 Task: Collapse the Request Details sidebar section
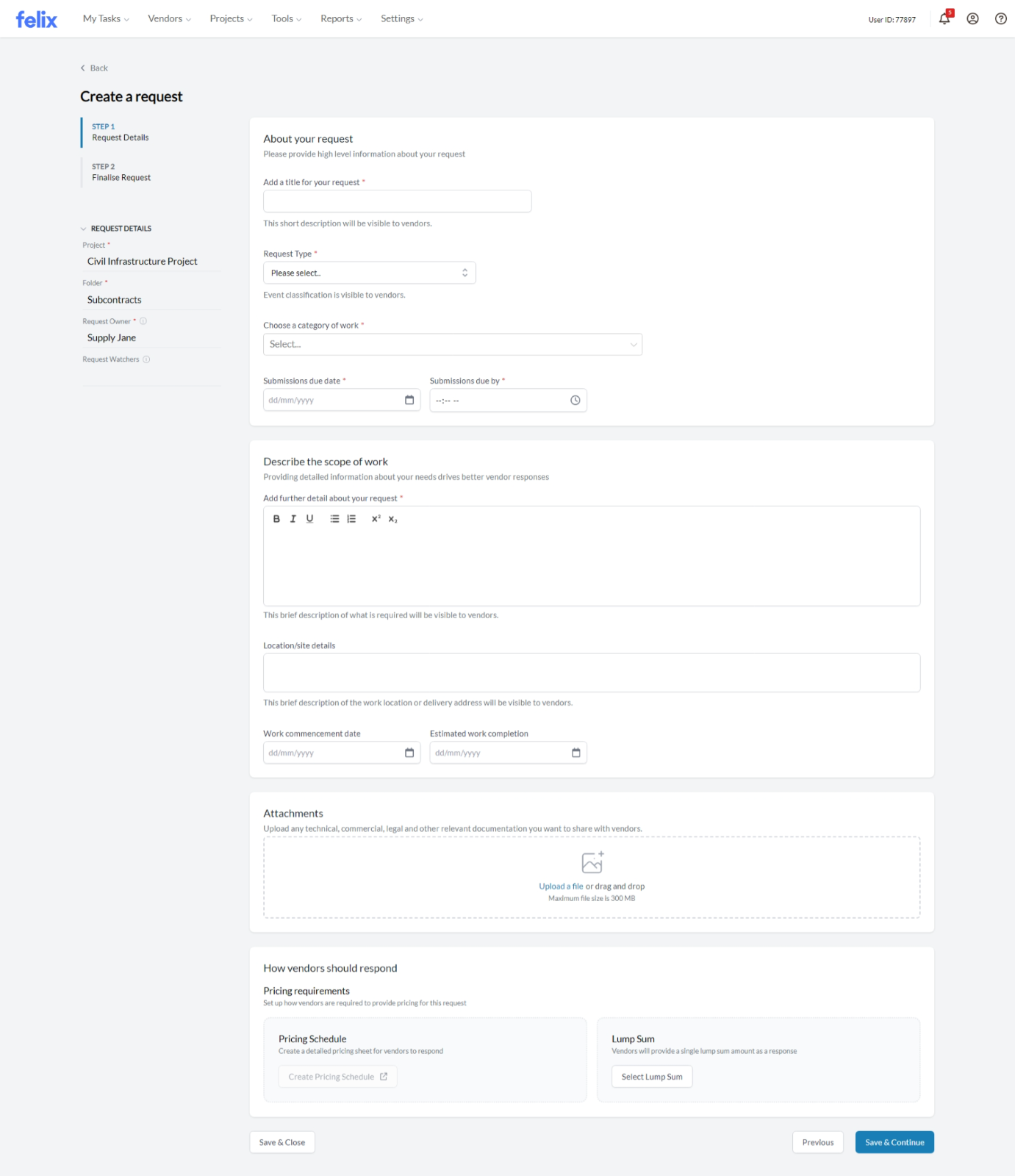click(x=83, y=229)
